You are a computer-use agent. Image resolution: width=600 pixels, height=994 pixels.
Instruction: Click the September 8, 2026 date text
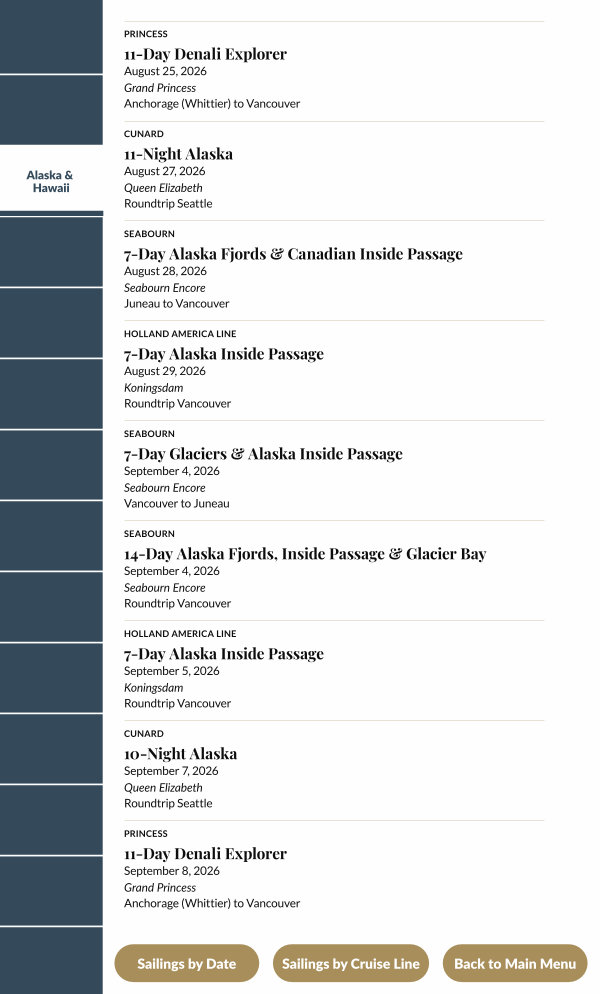pos(171,871)
